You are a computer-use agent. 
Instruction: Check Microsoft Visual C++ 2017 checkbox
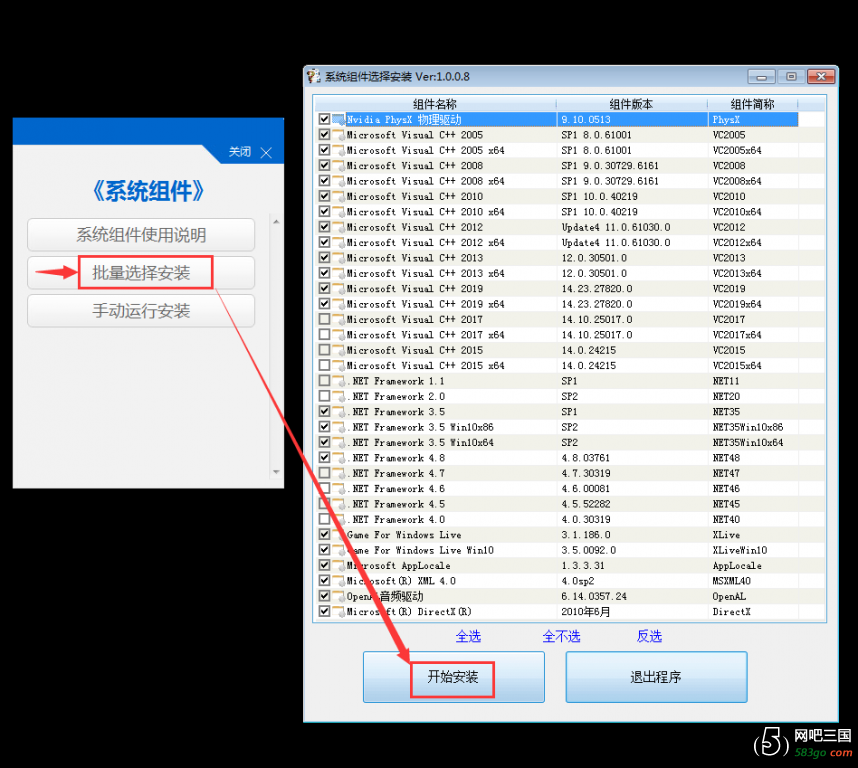324,319
